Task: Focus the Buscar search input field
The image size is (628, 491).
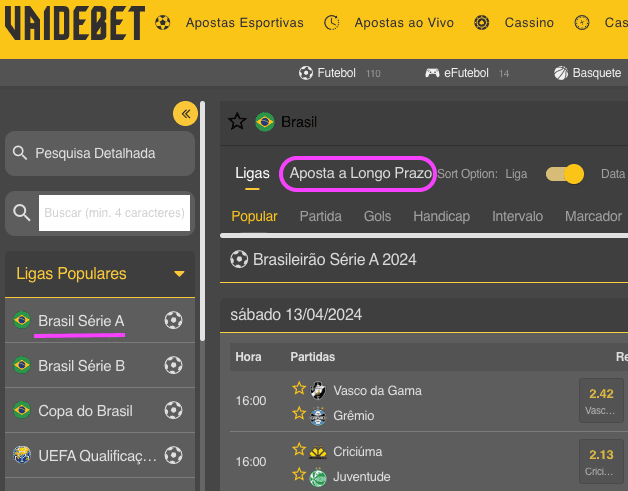Action: point(114,213)
